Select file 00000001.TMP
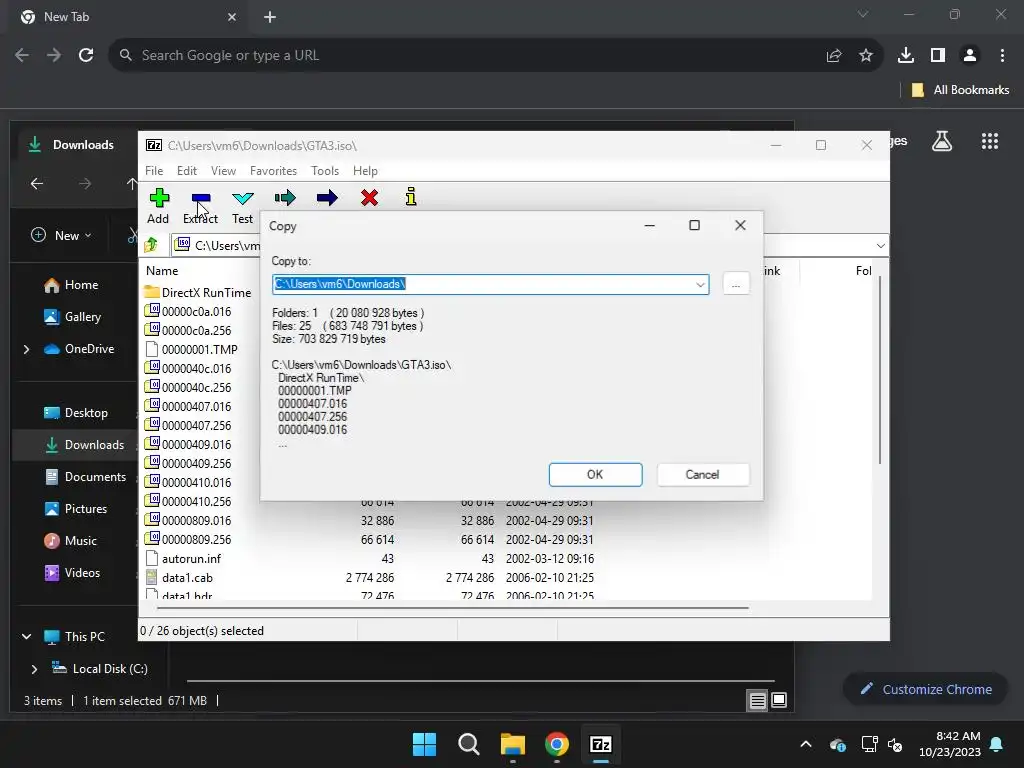This screenshot has width=1024, height=768. [191, 349]
